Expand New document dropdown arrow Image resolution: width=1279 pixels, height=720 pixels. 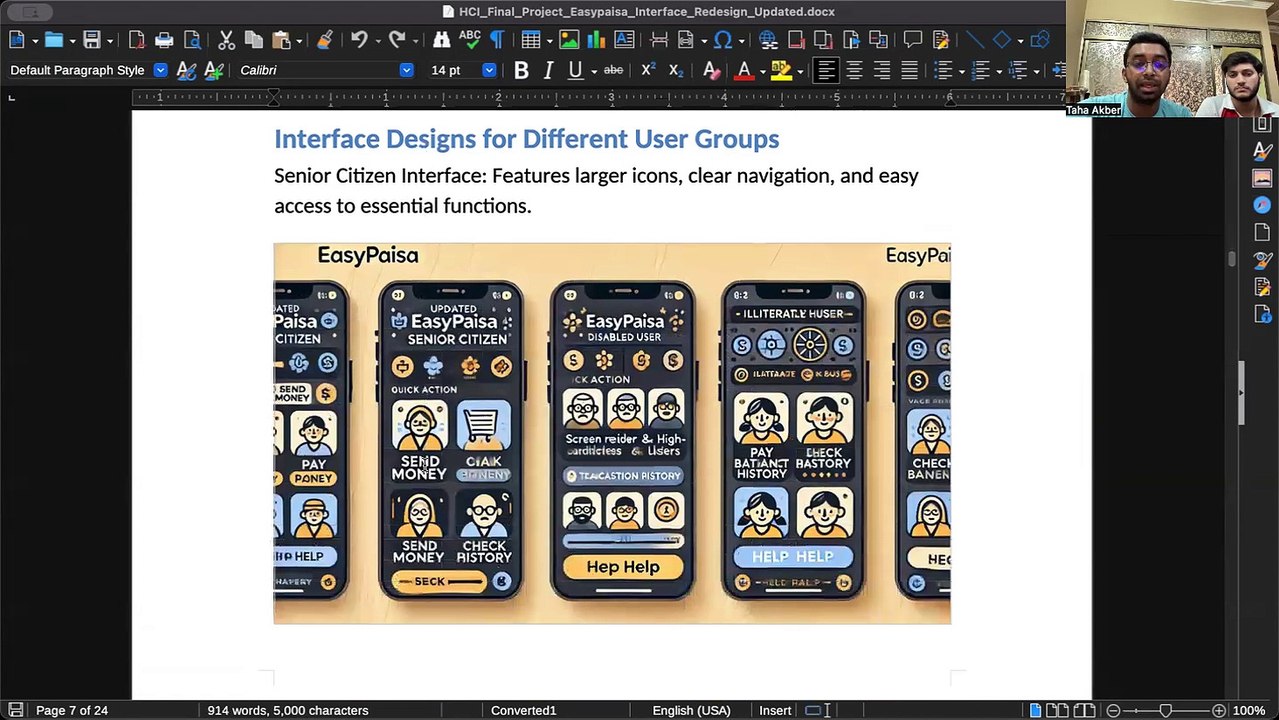coord(34,41)
